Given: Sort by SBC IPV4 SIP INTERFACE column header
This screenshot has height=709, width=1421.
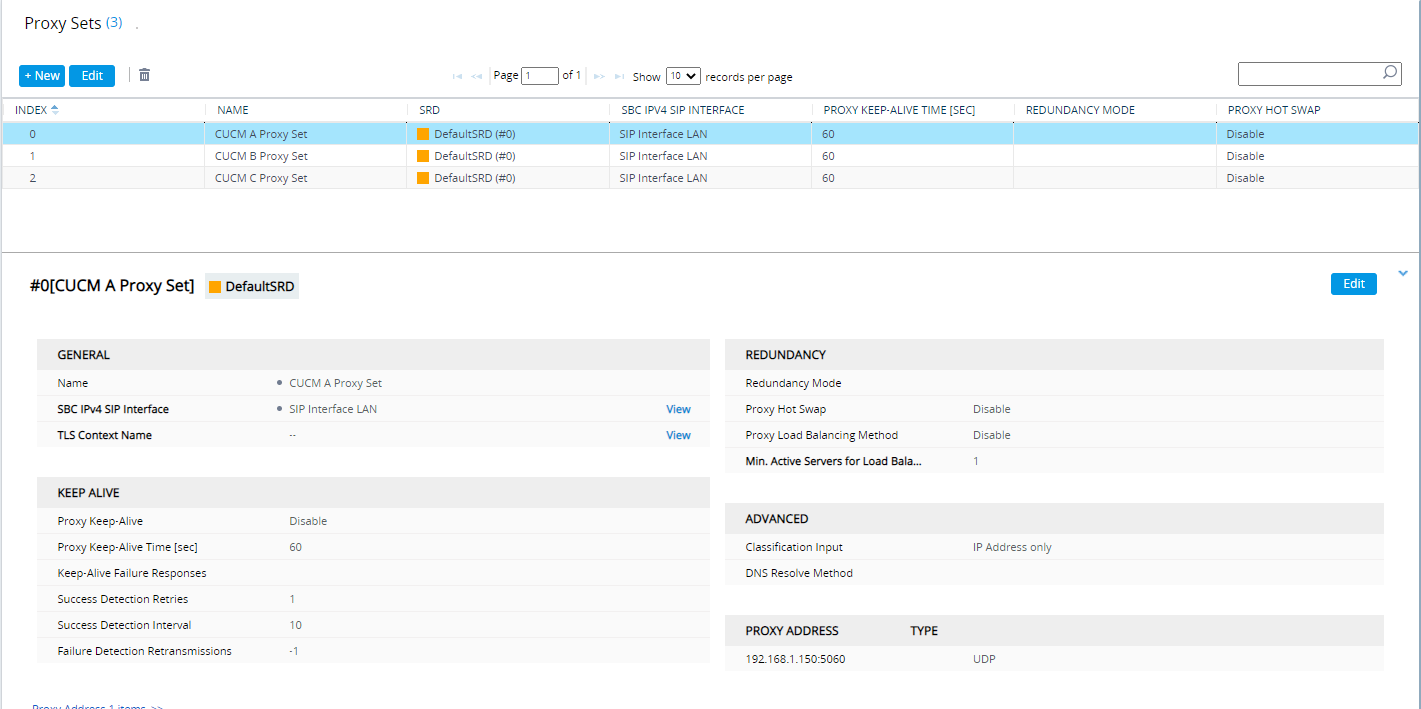Looking at the screenshot, I should (x=683, y=110).
